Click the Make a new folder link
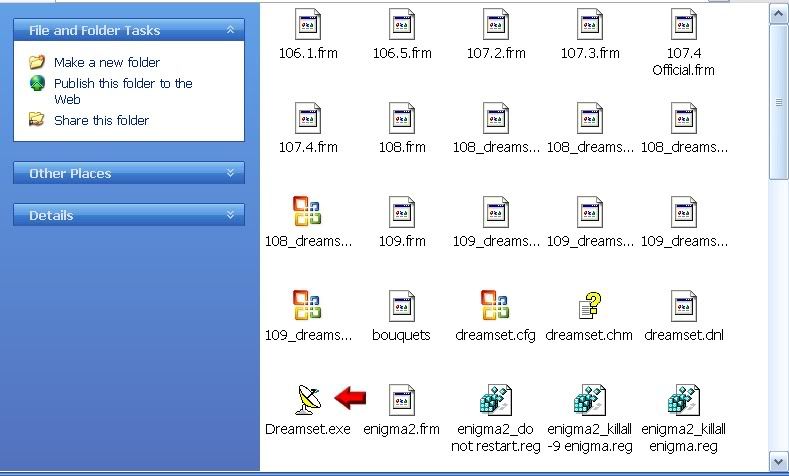 point(107,62)
